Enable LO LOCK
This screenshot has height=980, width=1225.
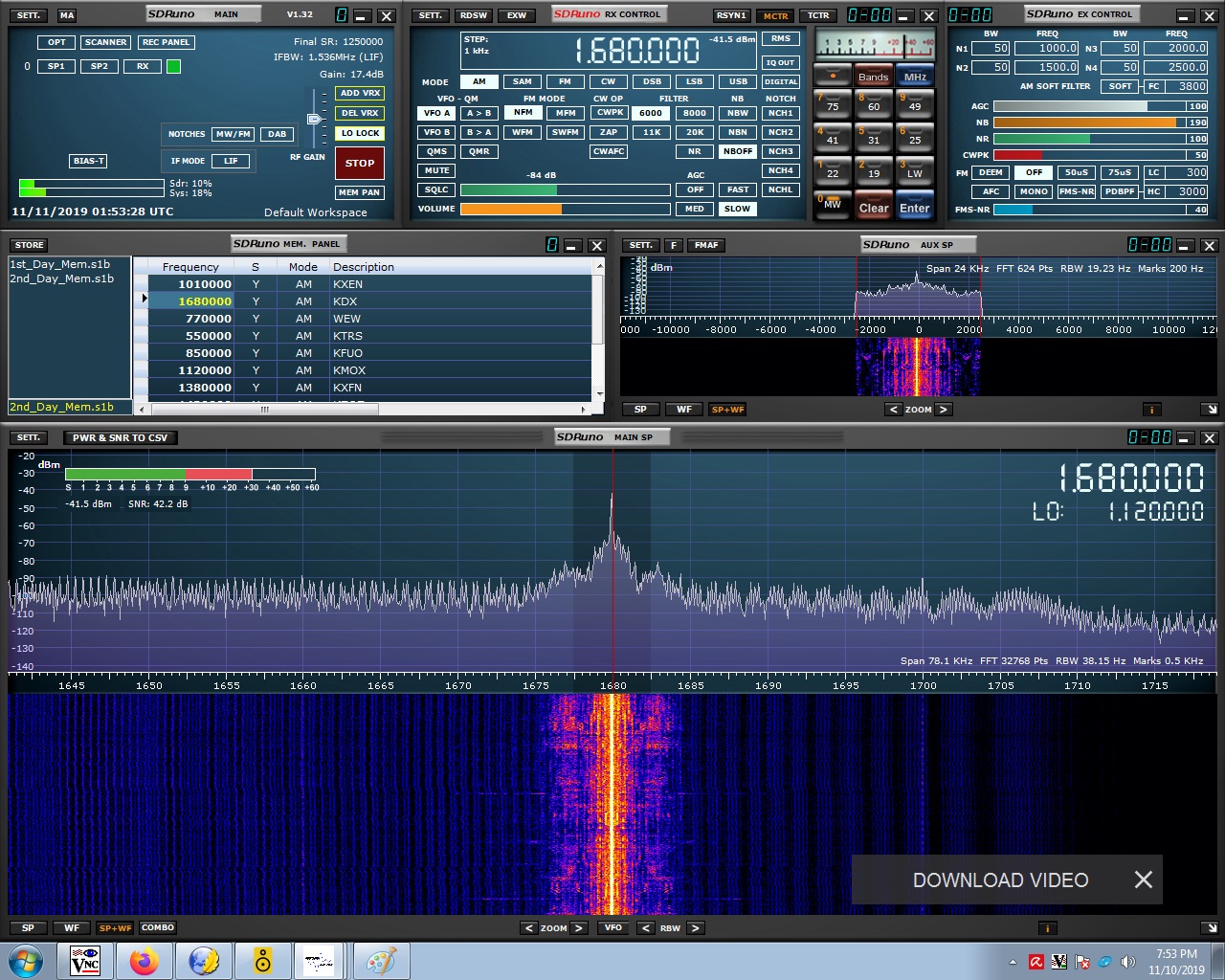tap(360, 133)
